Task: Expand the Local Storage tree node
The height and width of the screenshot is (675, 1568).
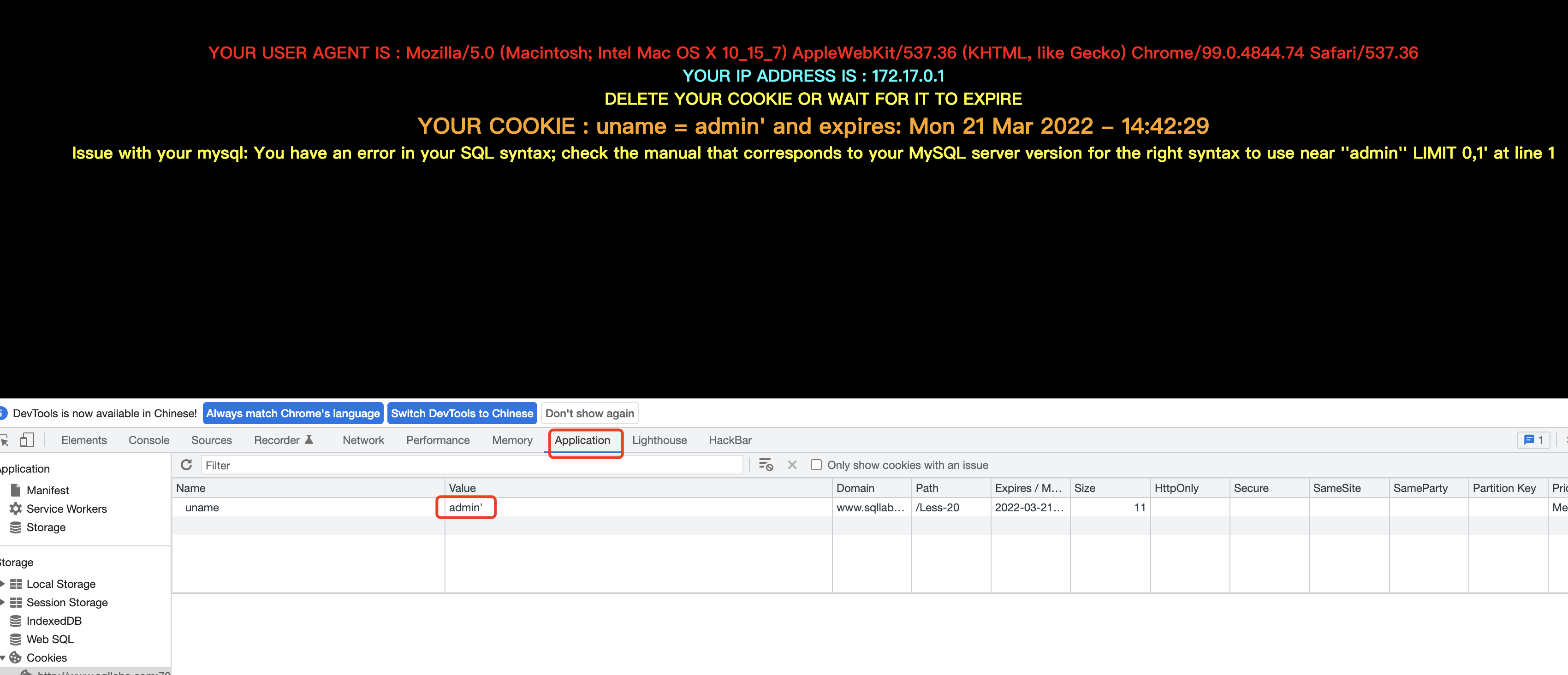Action: tap(2, 584)
